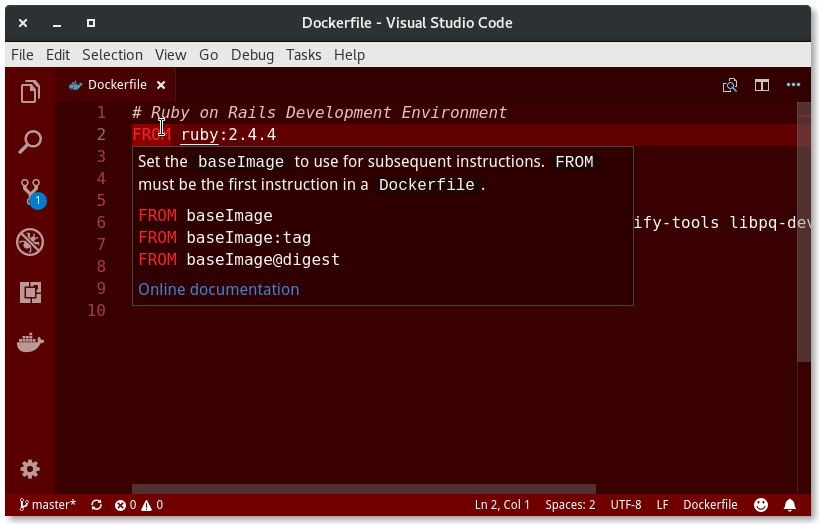
Task: Switch branch via master* in status bar
Action: pyautogui.click(x=47, y=505)
